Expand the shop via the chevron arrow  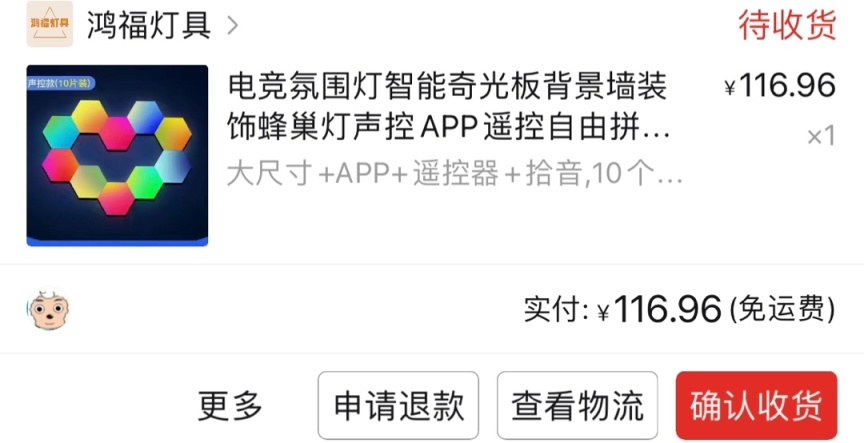click(233, 25)
